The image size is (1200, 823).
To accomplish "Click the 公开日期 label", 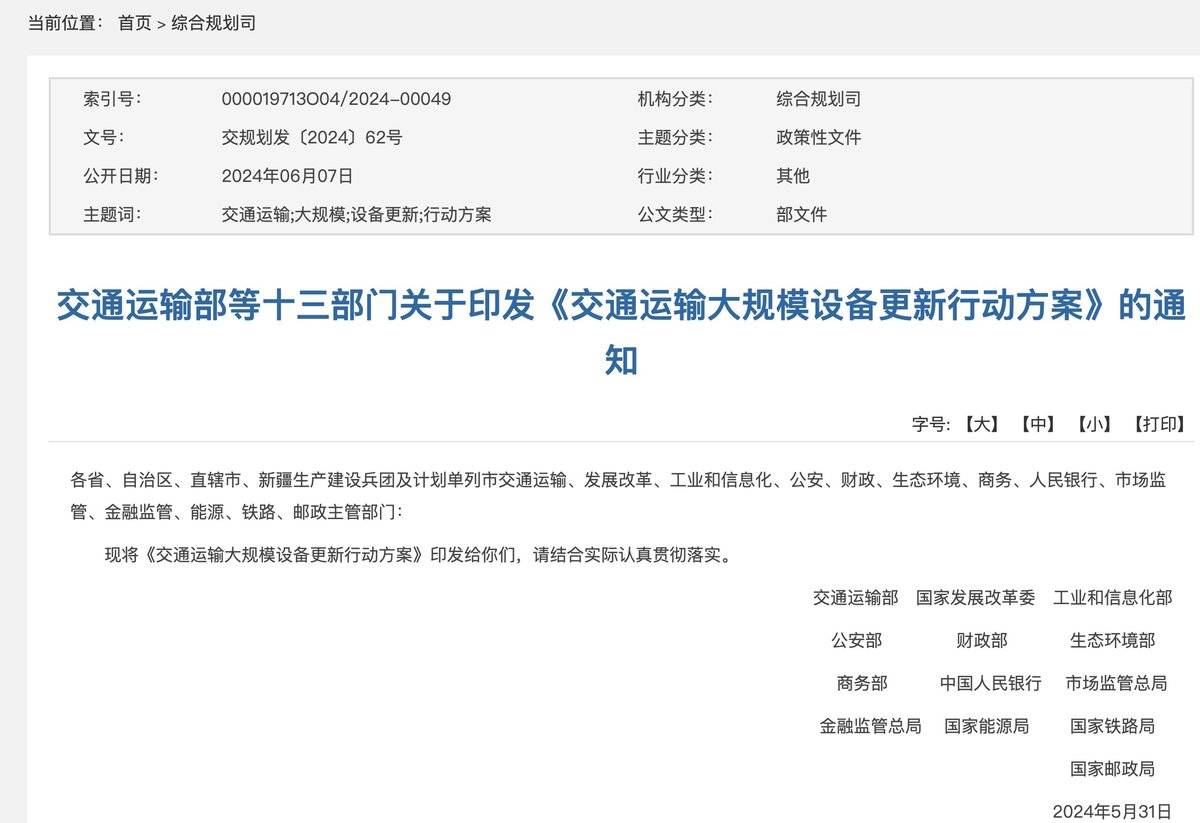I will pyautogui.click(x=121, y=176).
